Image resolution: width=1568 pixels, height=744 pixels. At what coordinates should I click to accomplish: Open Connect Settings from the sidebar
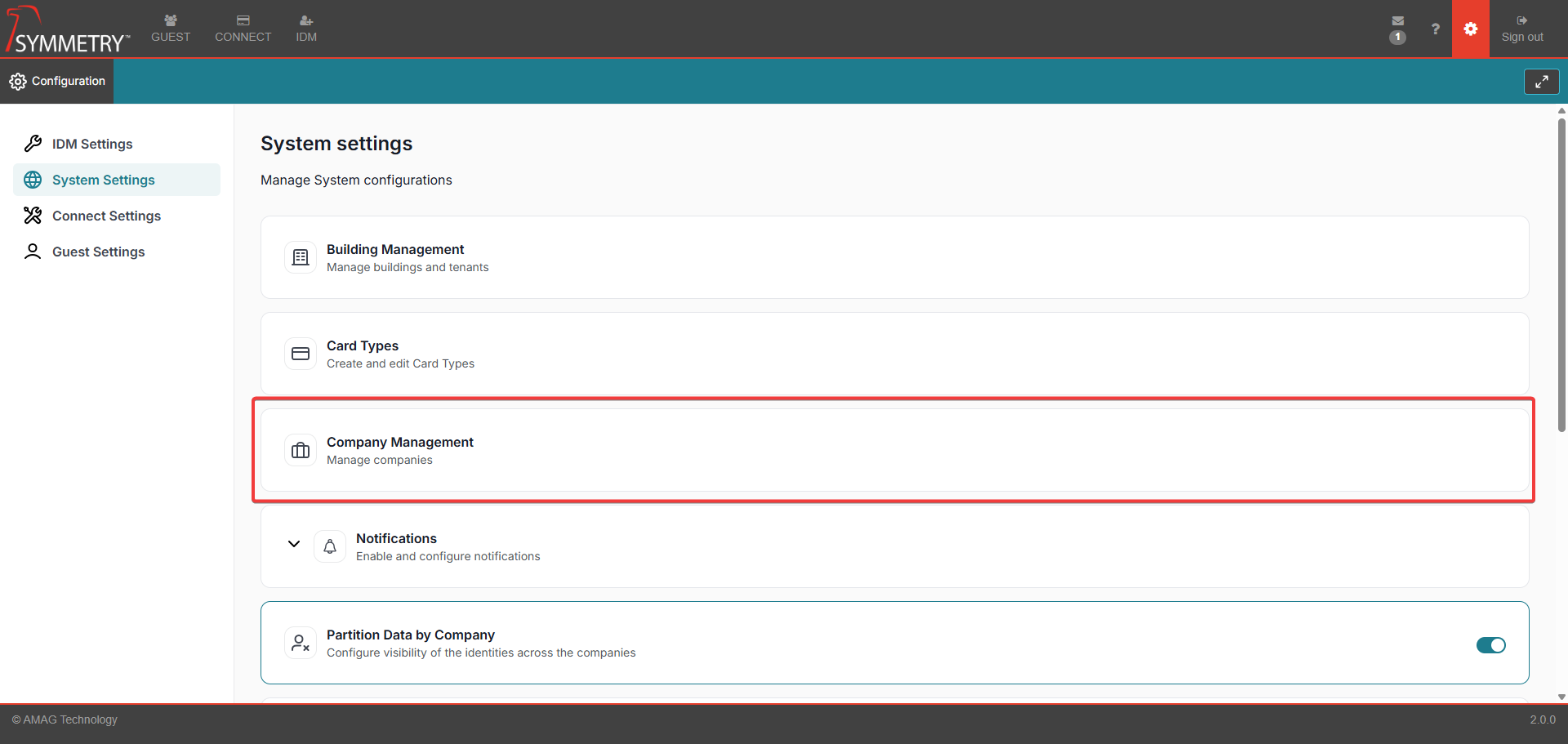(106, 216)
